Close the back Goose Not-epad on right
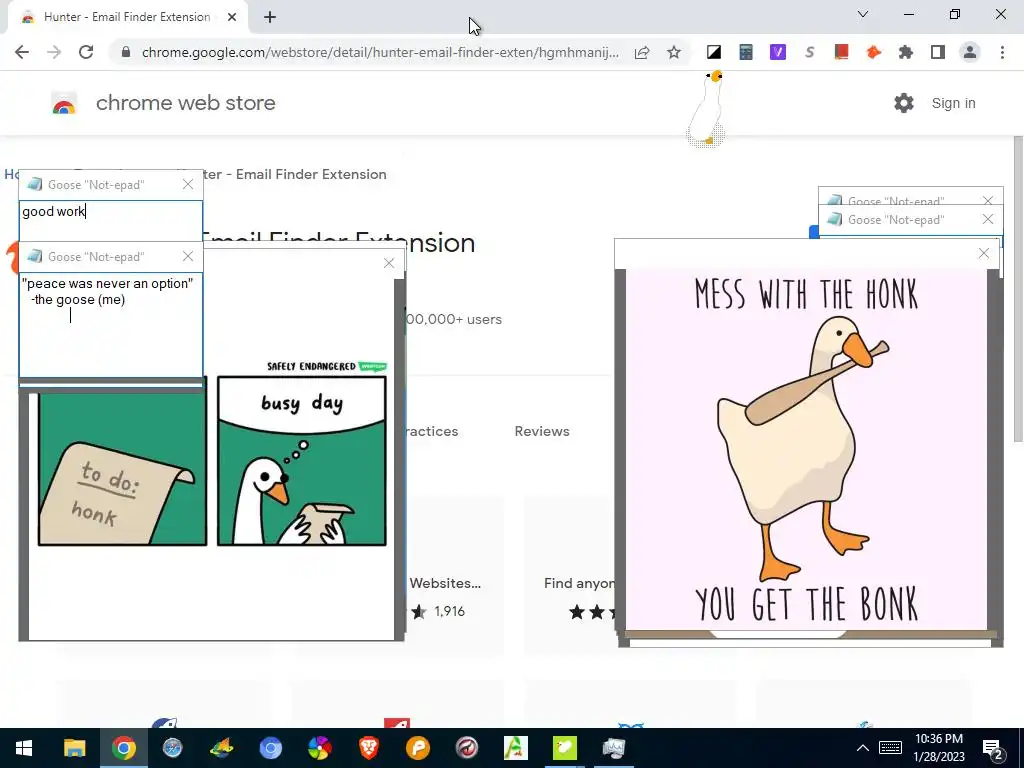This screenshot has height=768, width=1024. pos(988,200)
